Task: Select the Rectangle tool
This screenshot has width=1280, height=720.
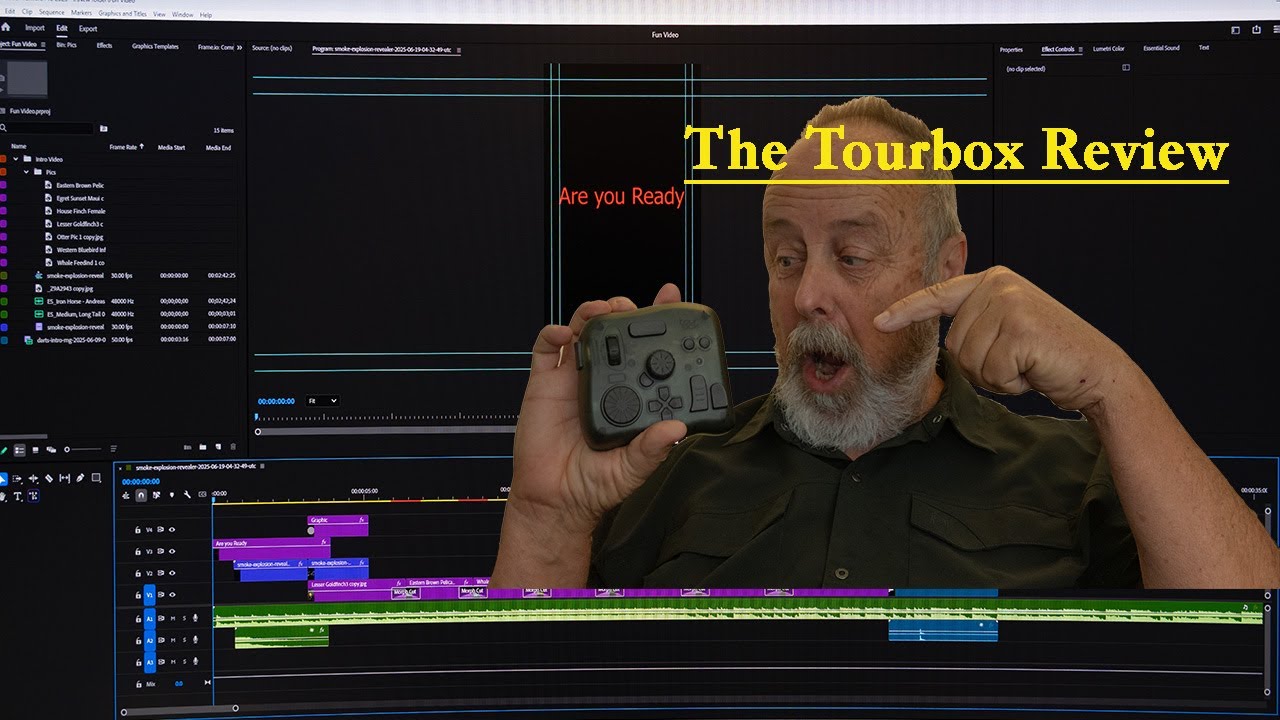Action: (x=96, y=478)
